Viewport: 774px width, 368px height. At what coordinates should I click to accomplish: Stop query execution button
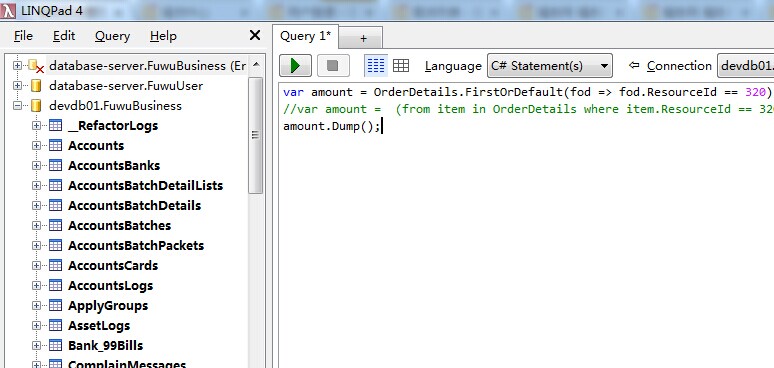333,66
